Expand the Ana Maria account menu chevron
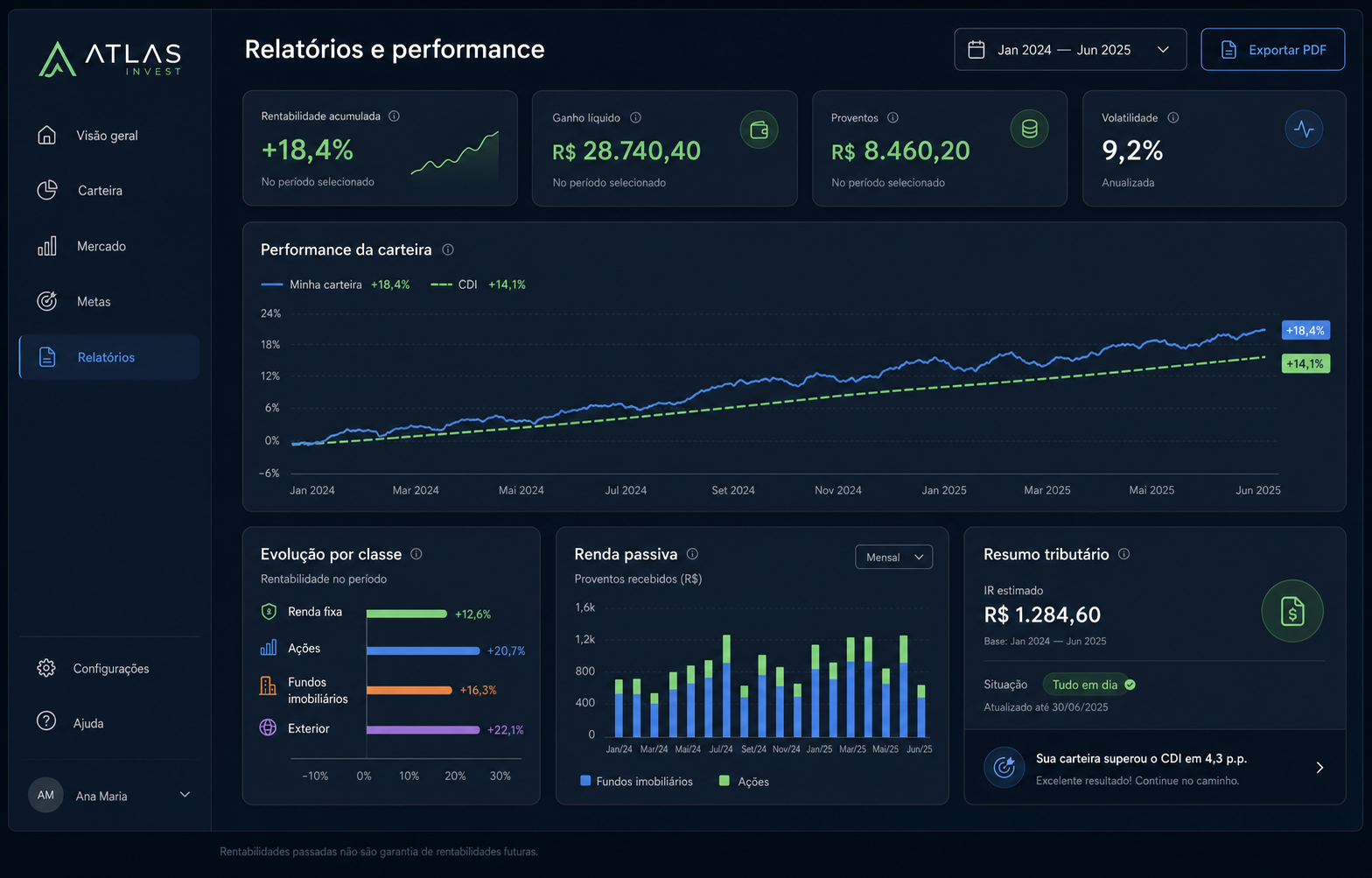 [x=185, y=795]
